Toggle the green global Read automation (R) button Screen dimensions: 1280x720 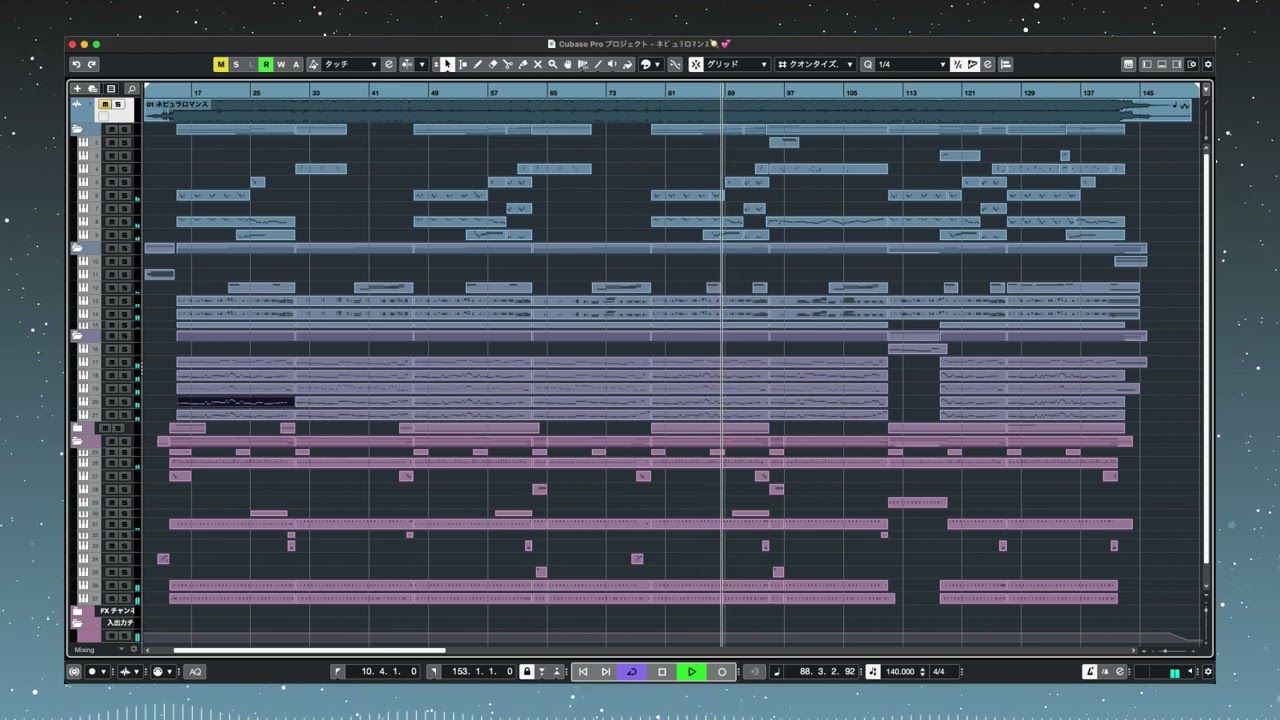[x=266, y=64]
